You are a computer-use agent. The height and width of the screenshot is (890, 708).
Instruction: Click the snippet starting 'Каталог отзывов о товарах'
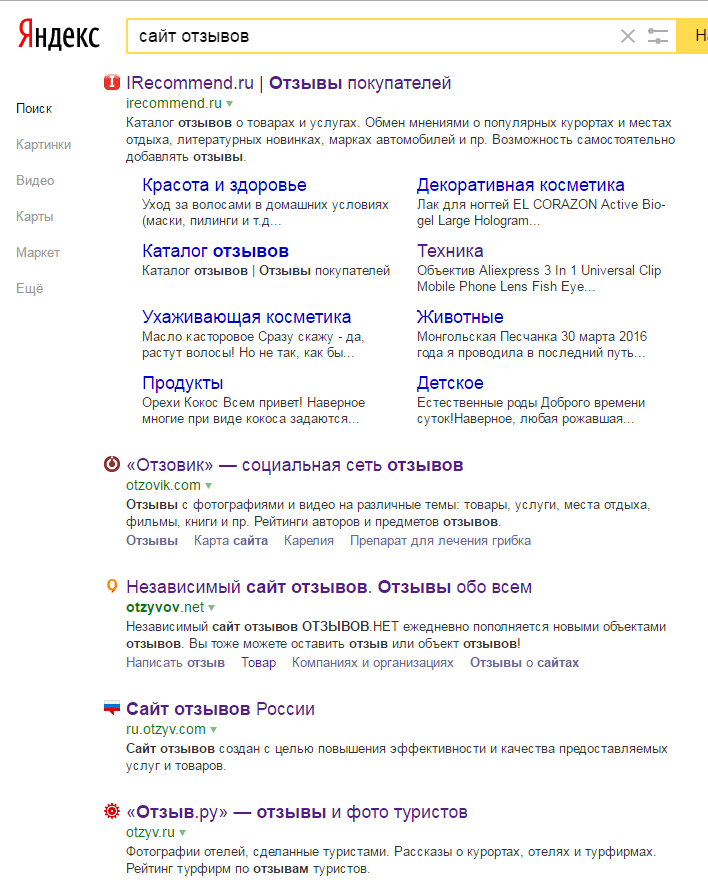(x=400, y=140)
